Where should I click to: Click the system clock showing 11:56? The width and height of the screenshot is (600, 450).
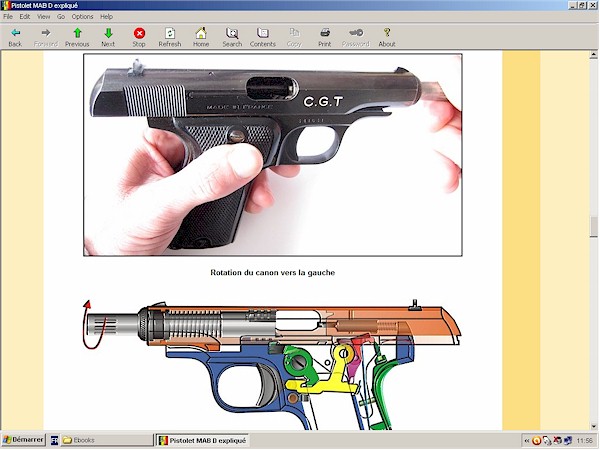(x=584, y=441)
